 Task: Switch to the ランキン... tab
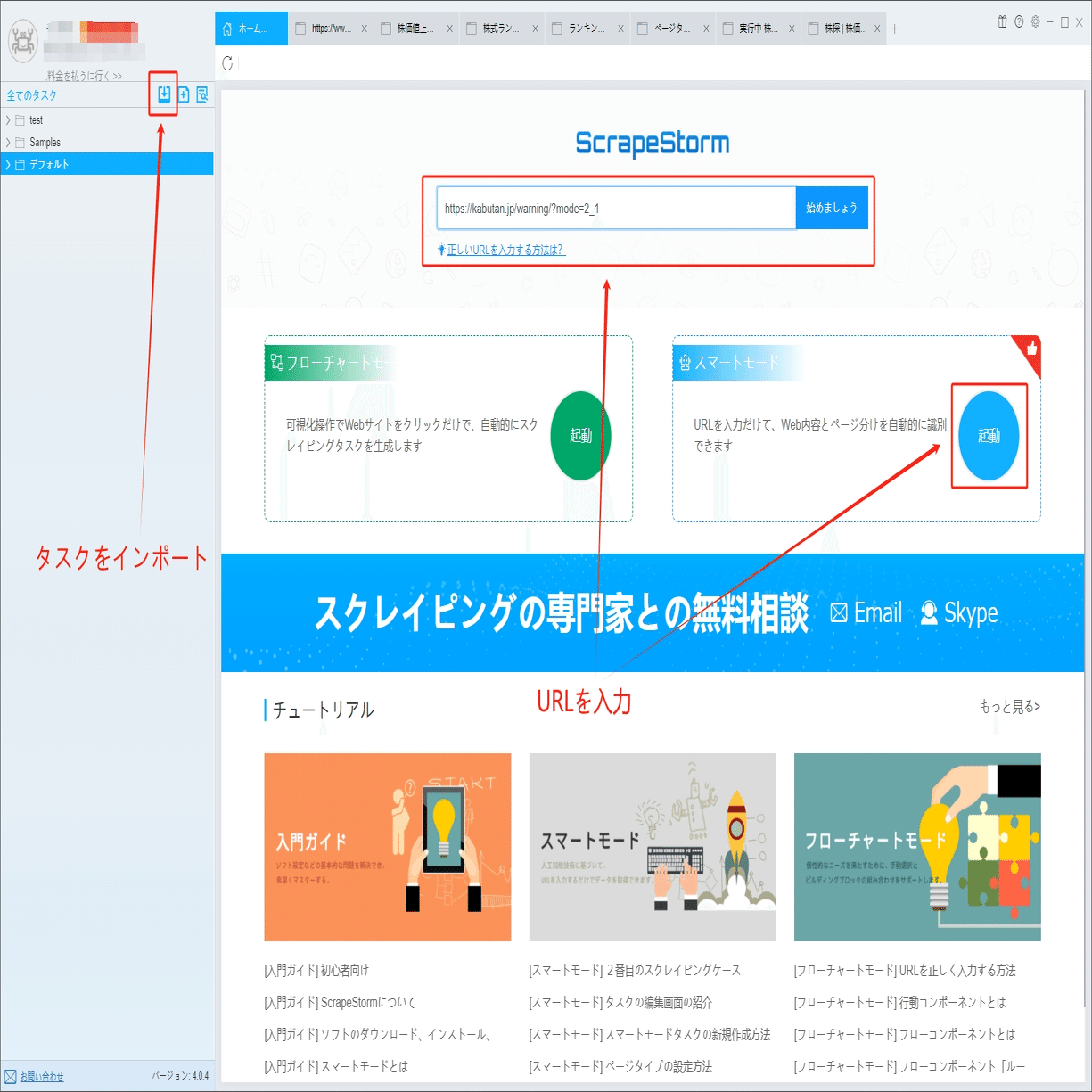587,29
